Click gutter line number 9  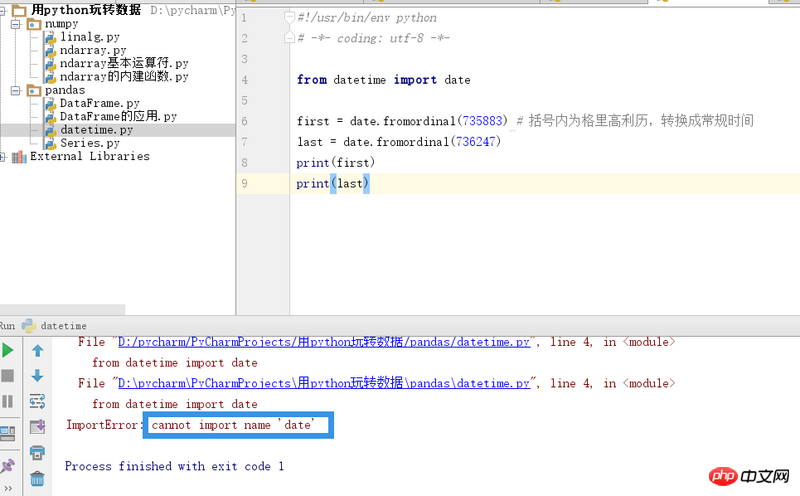pyautogui.click(x=244, y=183)
